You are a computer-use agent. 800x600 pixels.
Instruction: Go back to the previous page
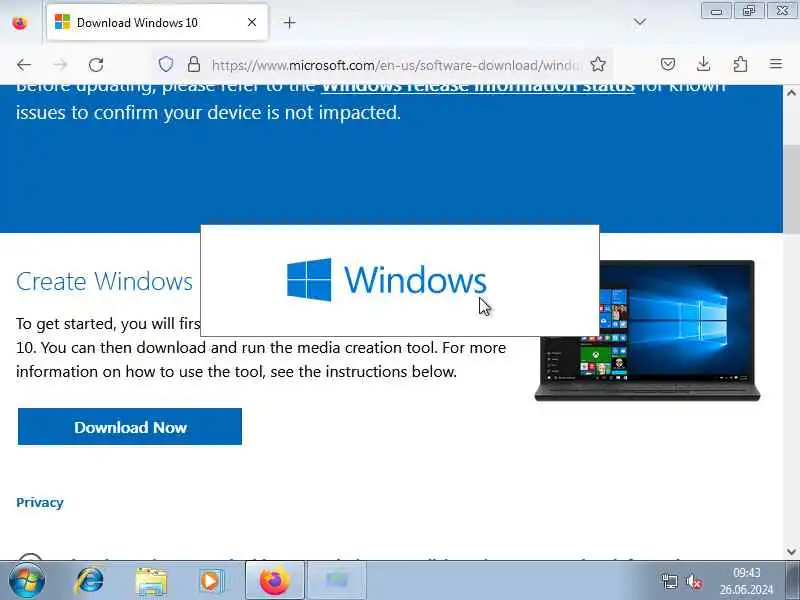24,65
